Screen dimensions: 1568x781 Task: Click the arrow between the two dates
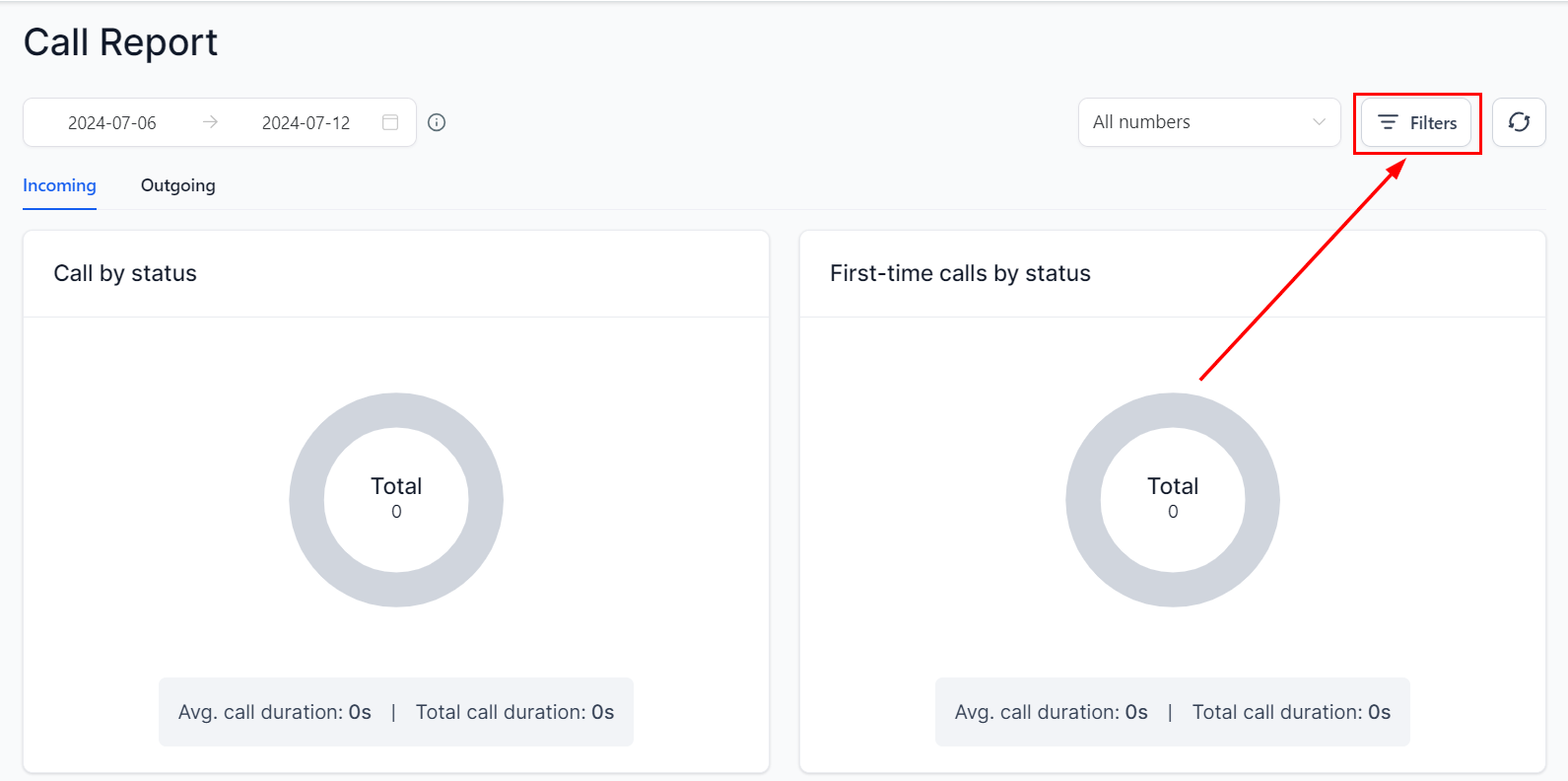pyautogui.click(x=210, y=122)
